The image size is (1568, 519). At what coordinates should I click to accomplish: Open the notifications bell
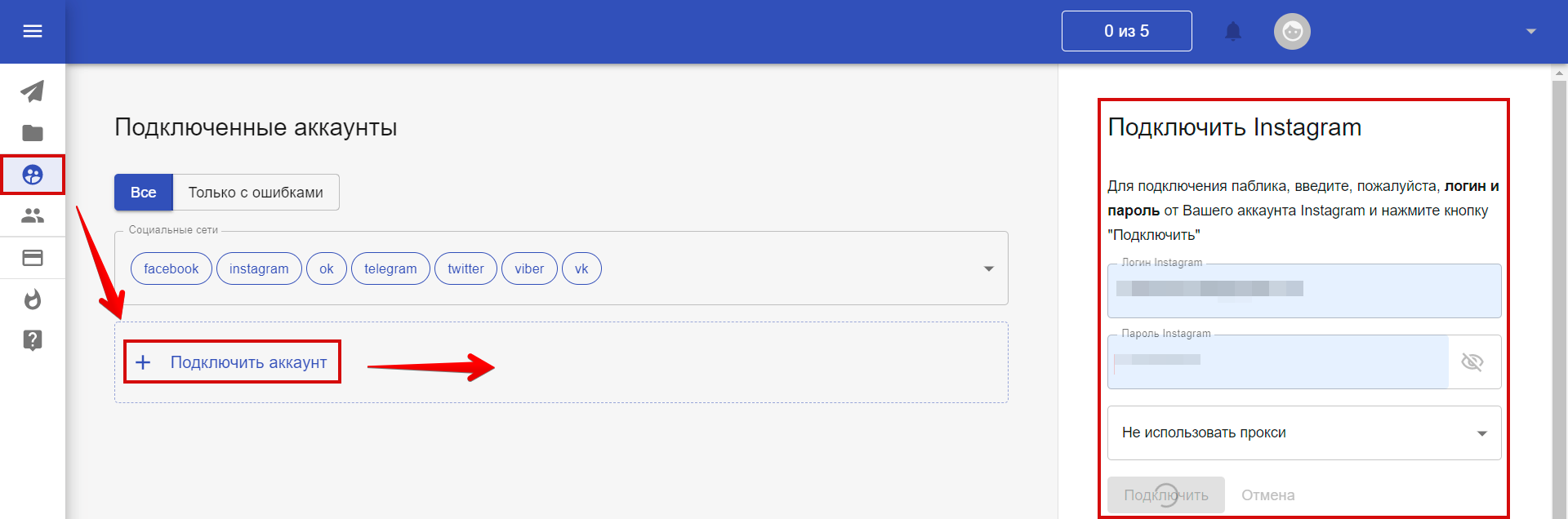point(1233,31)
